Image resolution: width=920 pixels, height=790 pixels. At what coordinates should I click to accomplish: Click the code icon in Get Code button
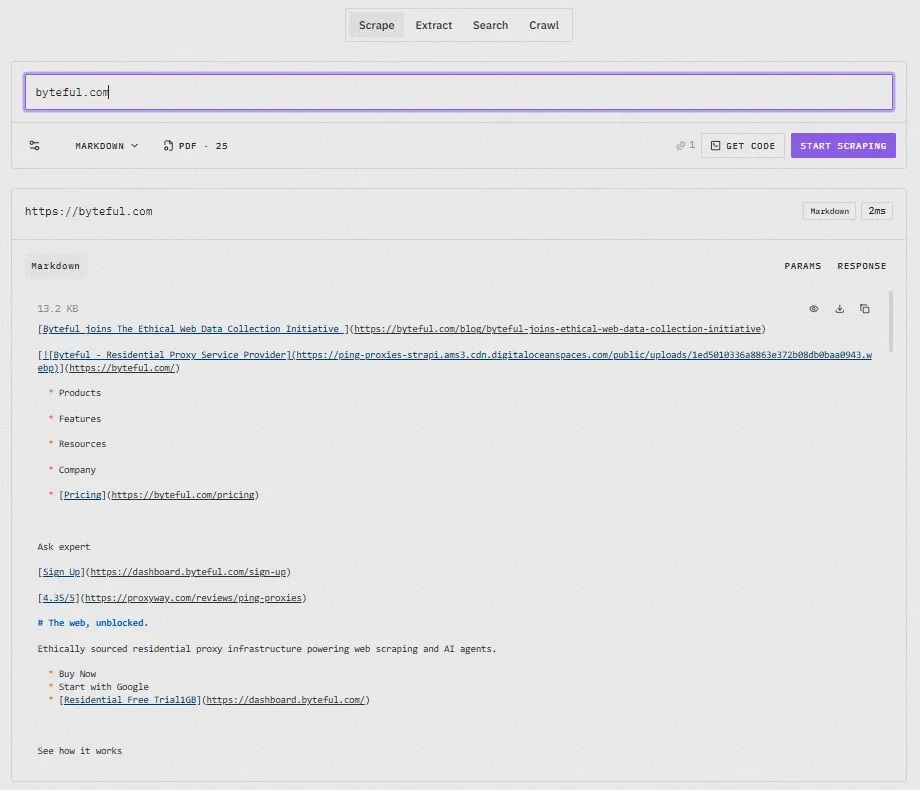click(716, 146)
